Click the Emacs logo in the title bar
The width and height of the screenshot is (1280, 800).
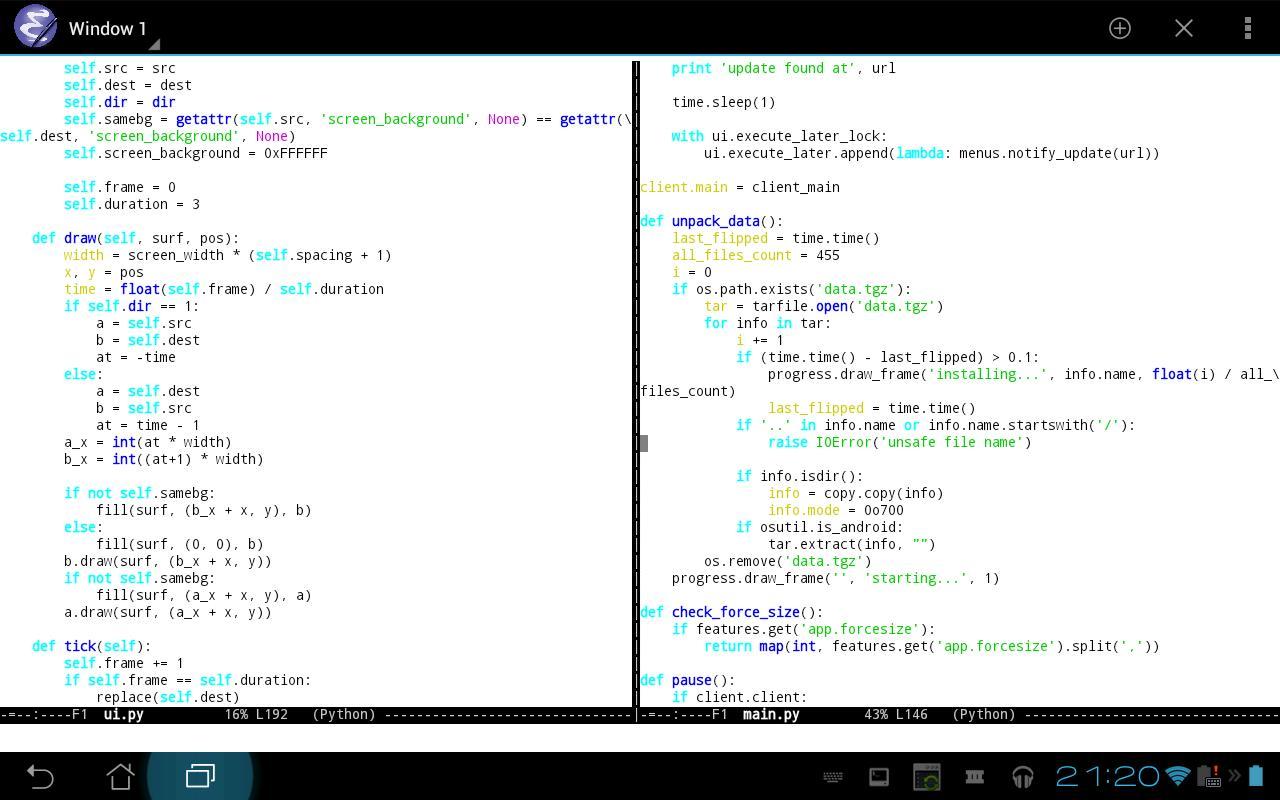35,27
